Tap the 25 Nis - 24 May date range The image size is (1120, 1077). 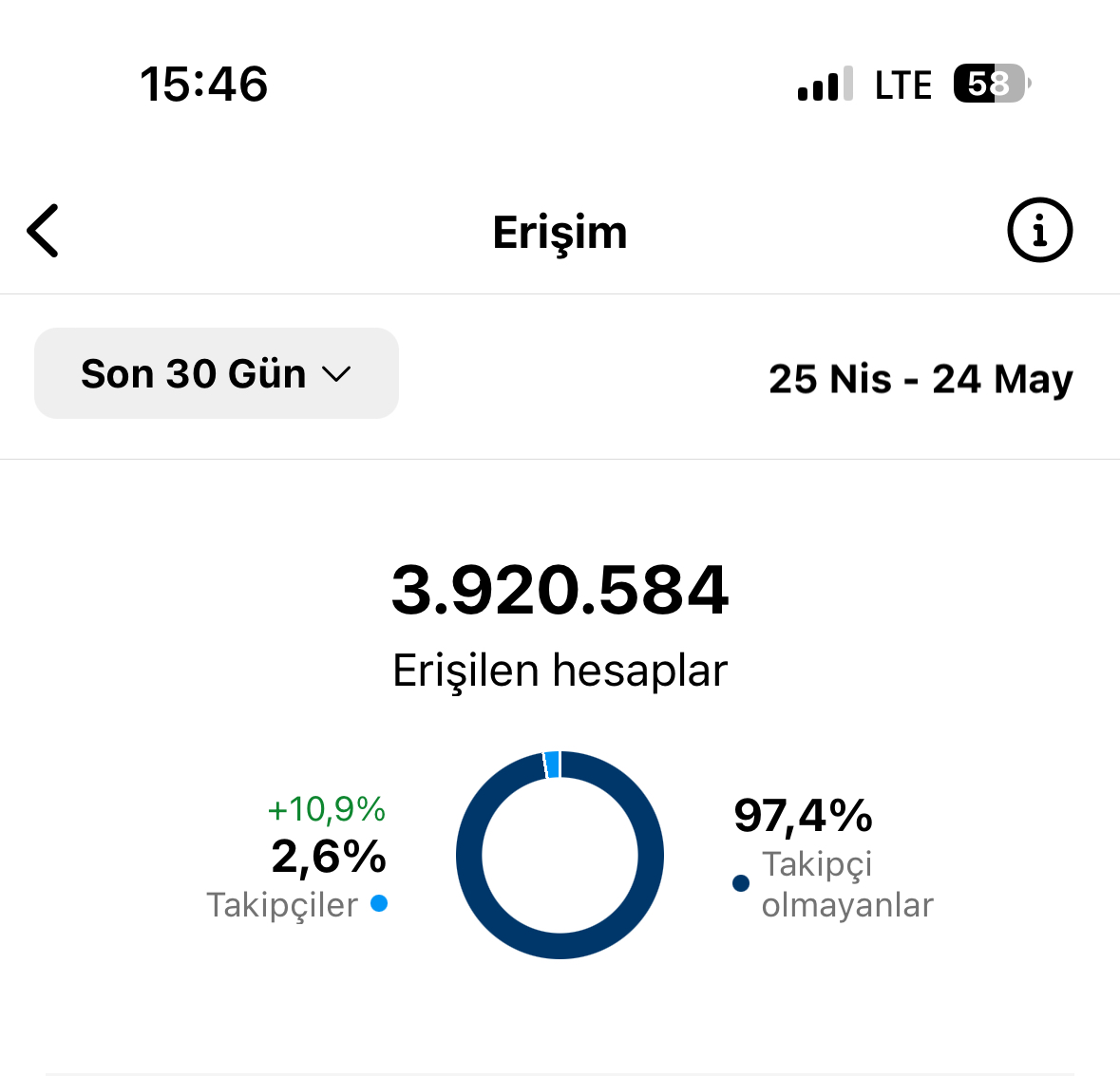pyautogui.click(x=921, y=379)
